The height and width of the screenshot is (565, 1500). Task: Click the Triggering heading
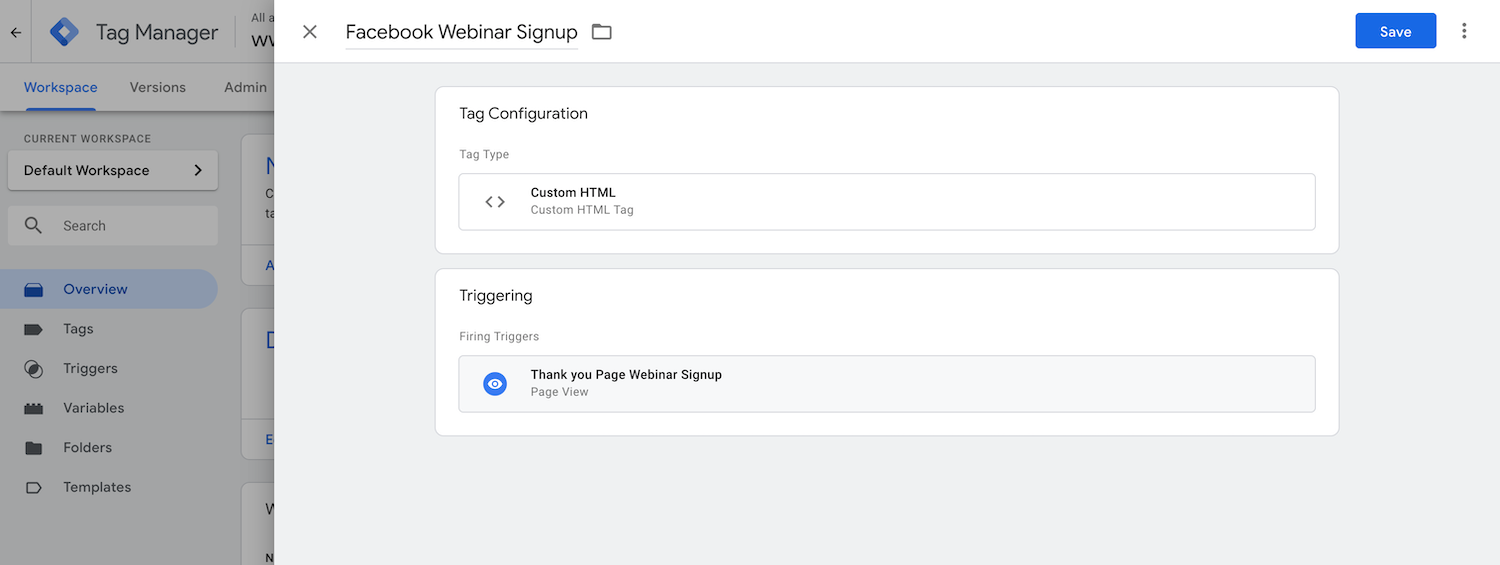[x=495, y=296]
